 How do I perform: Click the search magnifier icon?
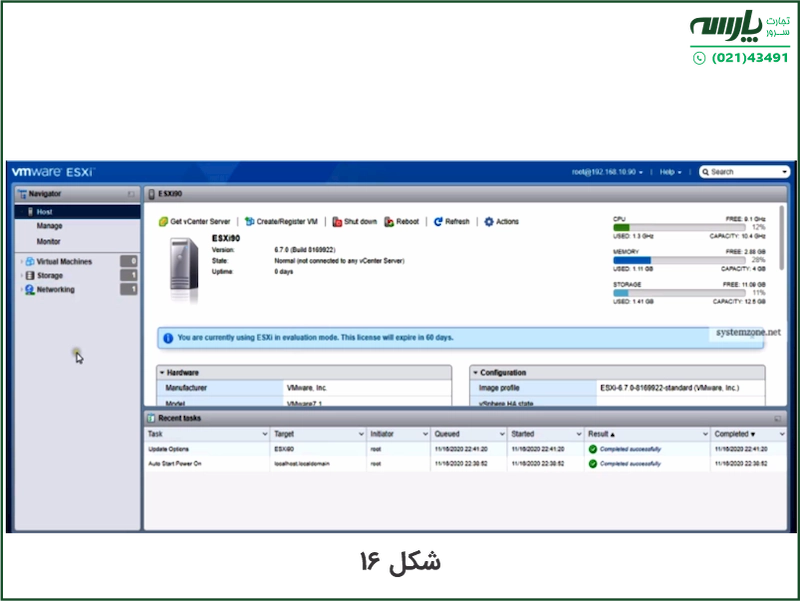point(706,172)
